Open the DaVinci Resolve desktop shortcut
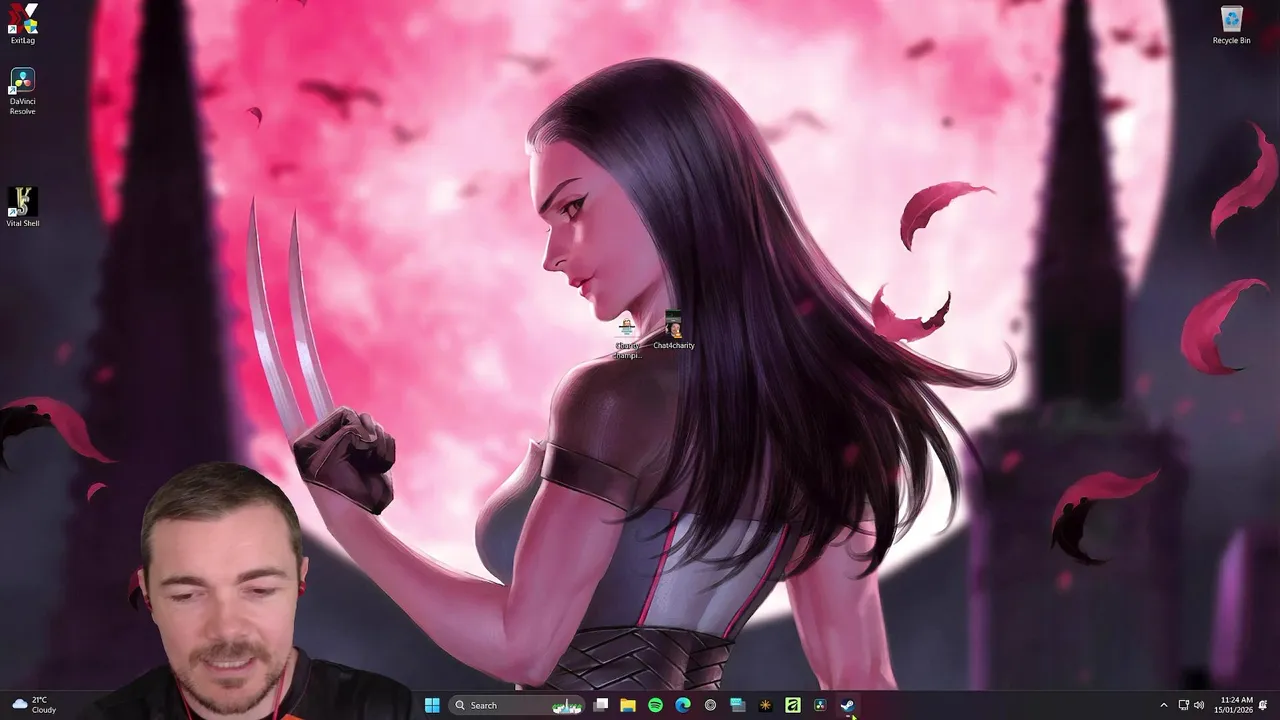1280x720 pixels. (x=22, y=91)
